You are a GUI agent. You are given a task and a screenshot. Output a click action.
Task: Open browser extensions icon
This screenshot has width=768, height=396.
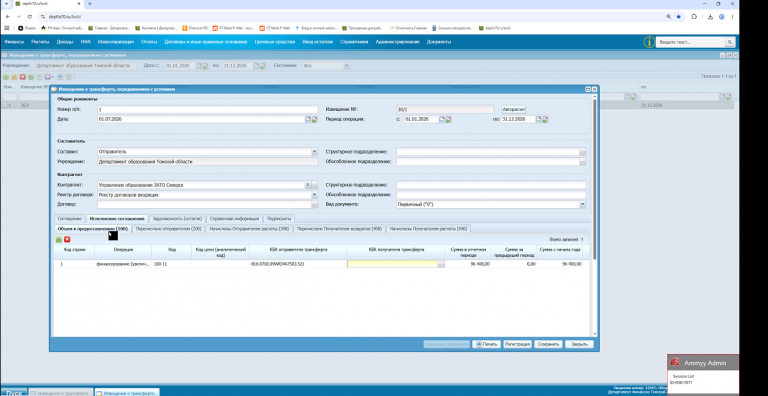pos(694,17)
